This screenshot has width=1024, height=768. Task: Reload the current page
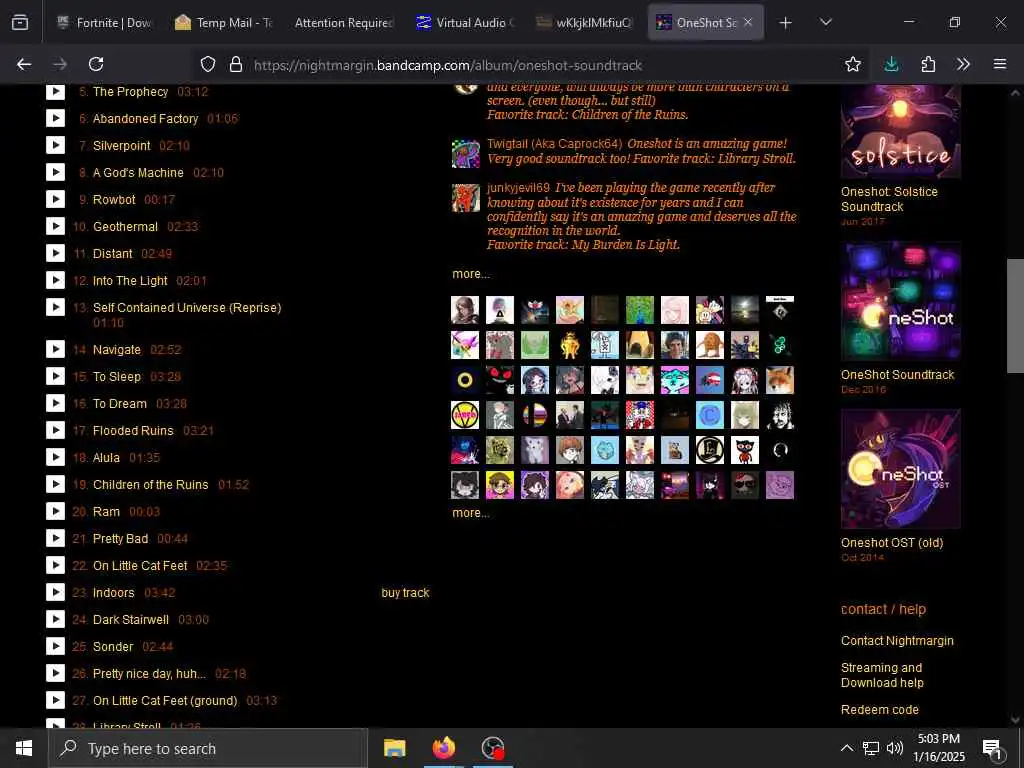(96, 64)
